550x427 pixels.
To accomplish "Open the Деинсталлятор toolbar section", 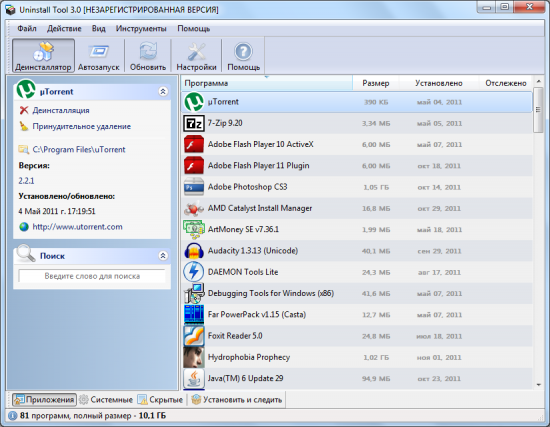I will click(43, 55).
